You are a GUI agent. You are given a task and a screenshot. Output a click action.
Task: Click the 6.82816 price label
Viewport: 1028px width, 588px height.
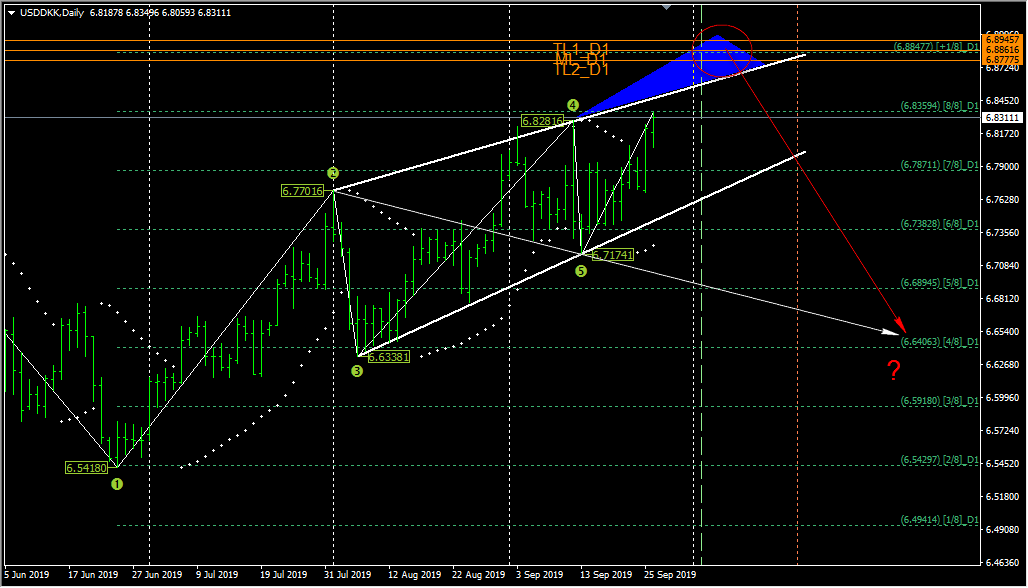pyautogui.click(x=542, y=121)
